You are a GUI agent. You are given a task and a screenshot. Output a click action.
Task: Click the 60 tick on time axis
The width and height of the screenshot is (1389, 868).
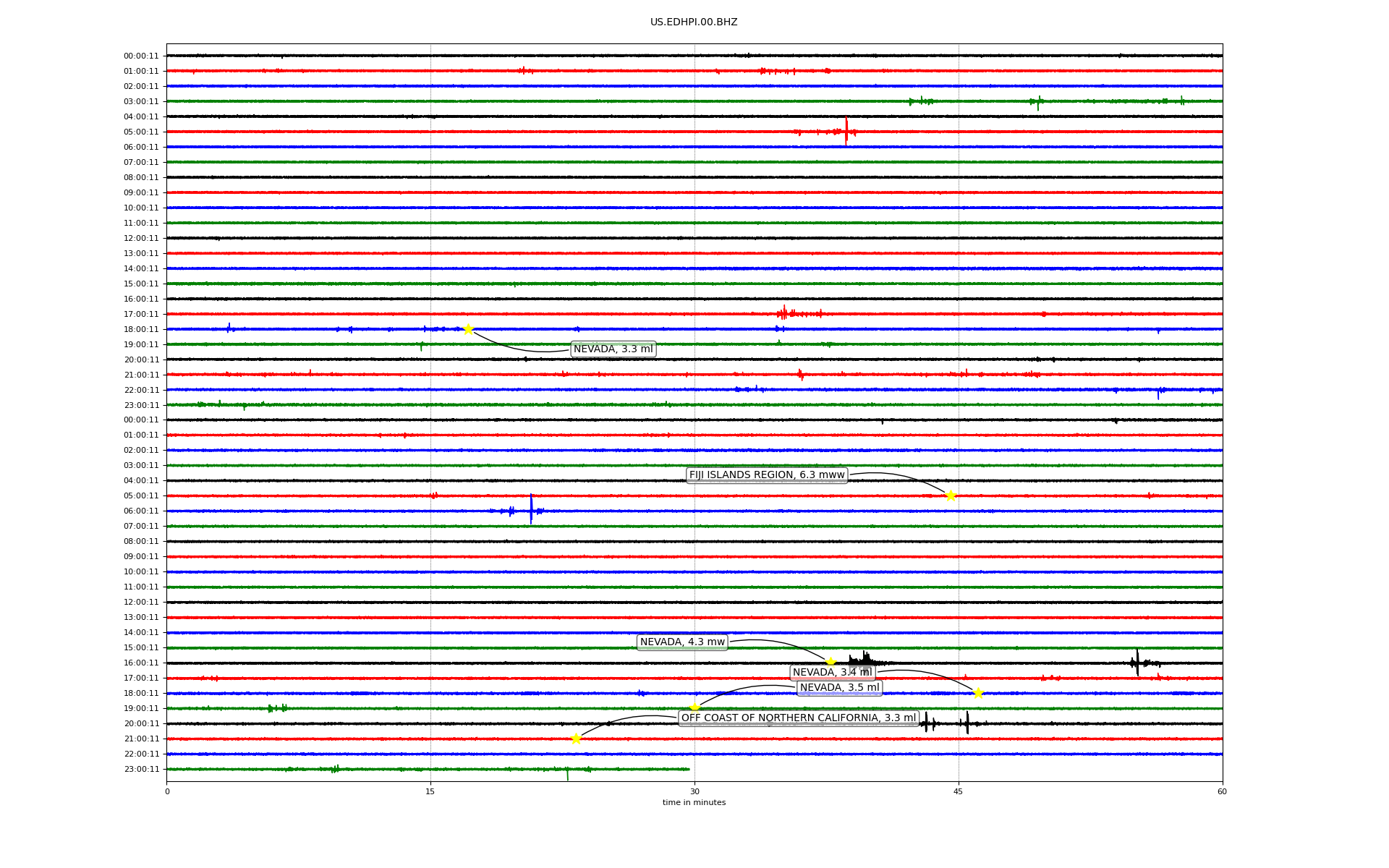(x=1222, y=791)
